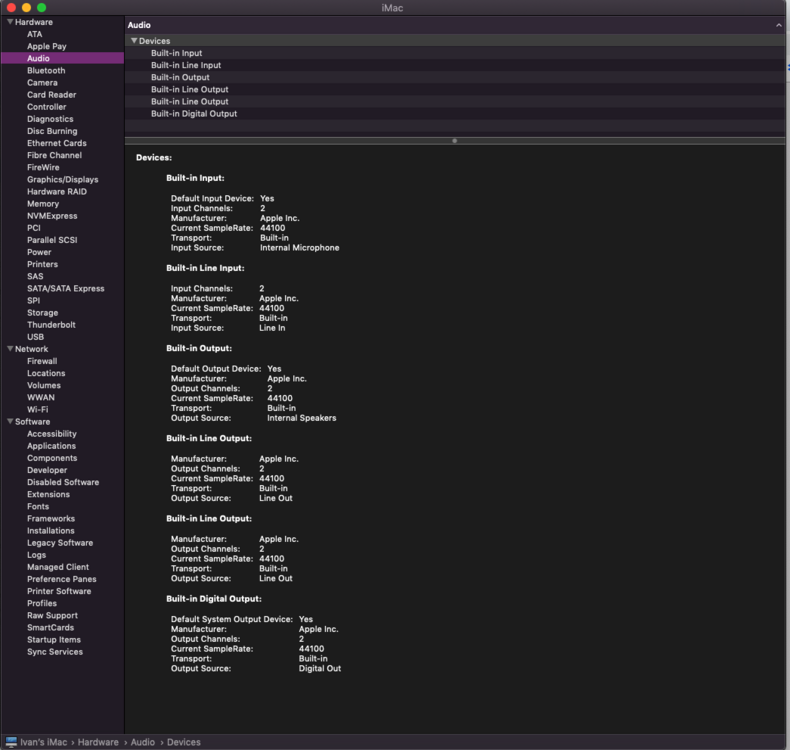Select Bluetooth in the sidebar
The width and height of the screenshot is (790, 750).
tap(46, 71)
